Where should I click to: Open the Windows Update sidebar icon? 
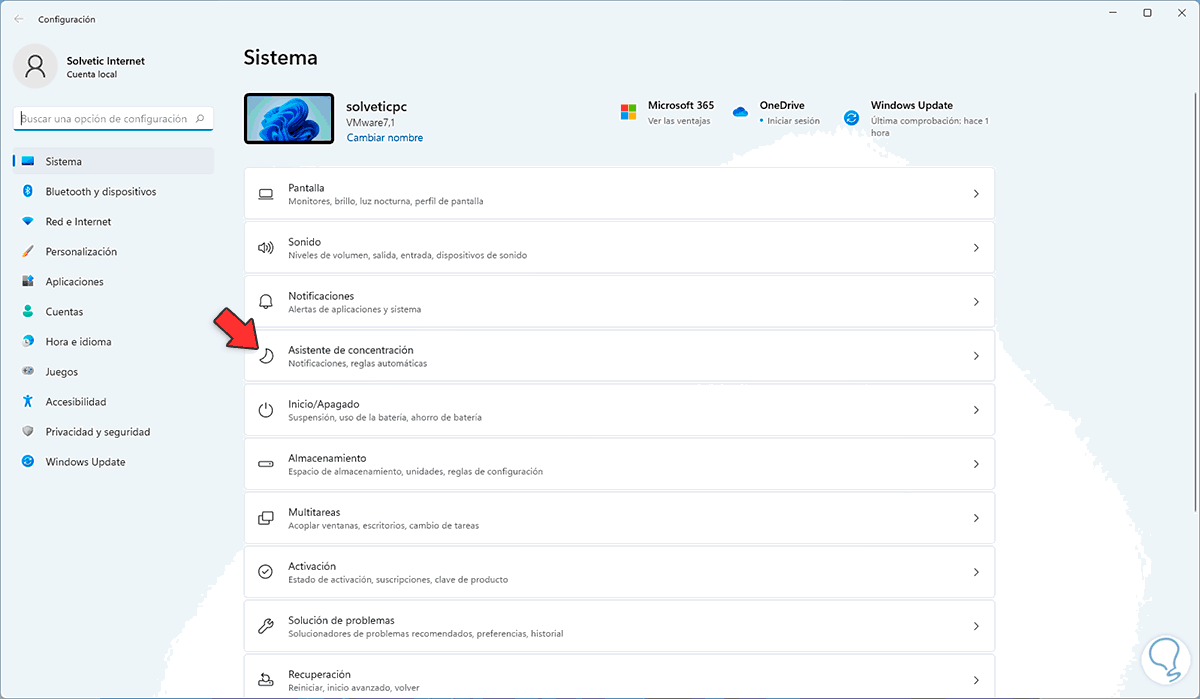(x=28, y=462)
